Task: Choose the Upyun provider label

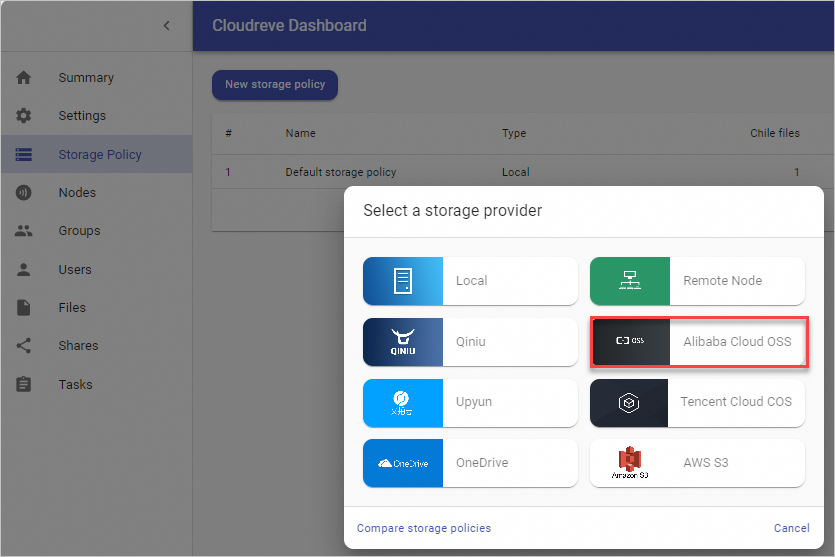Action: point(474,402)
